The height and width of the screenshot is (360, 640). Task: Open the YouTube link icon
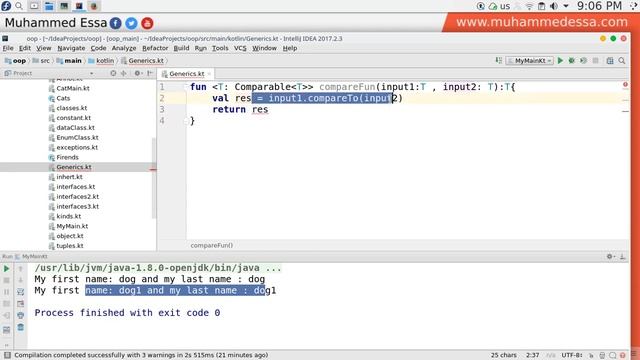[x=147, y=23]
